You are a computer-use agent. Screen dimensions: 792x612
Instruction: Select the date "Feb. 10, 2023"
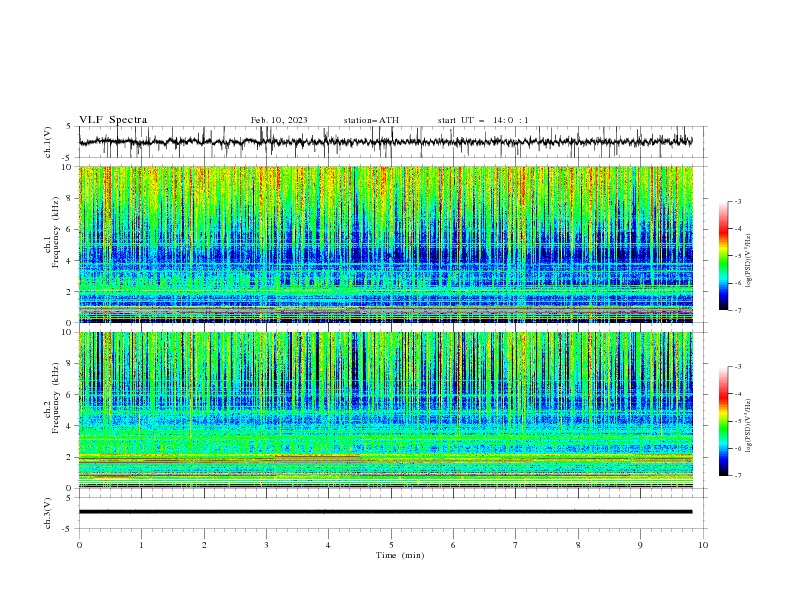(x=279, y=120)
